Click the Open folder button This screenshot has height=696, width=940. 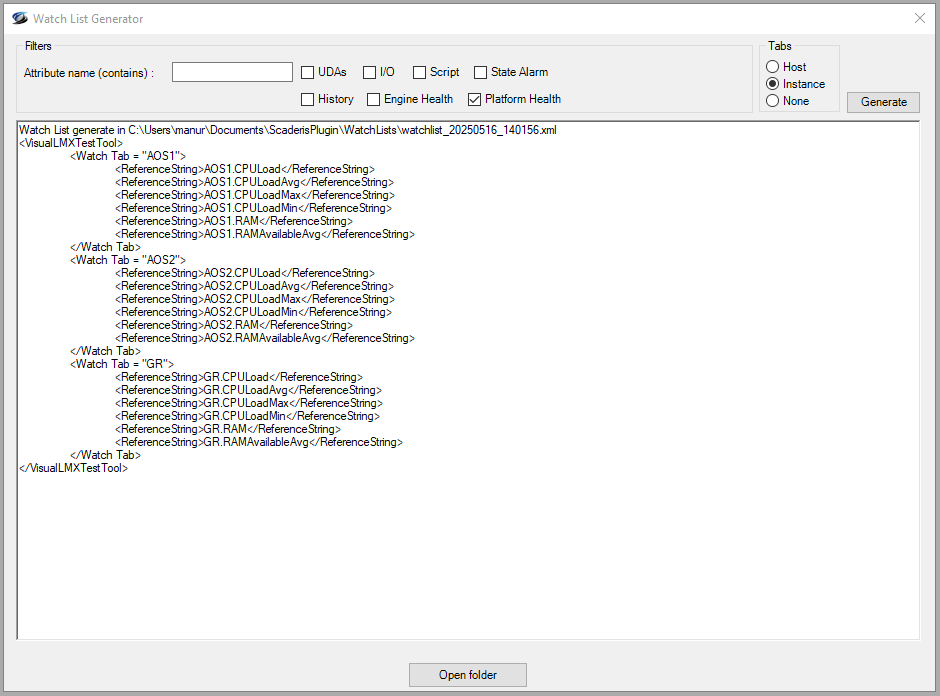(x=467, y=675)
